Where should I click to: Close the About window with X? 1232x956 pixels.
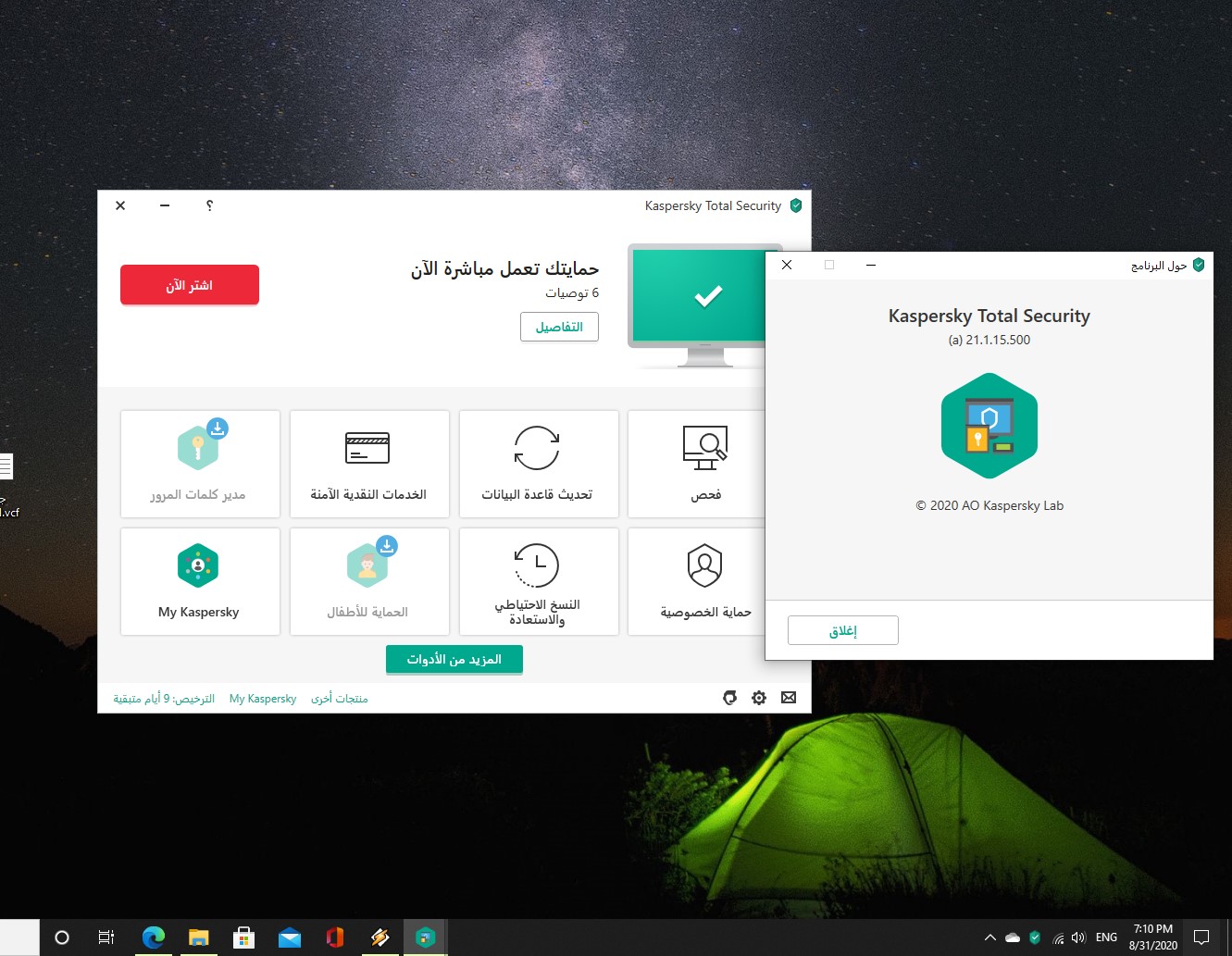coord(787,265)
